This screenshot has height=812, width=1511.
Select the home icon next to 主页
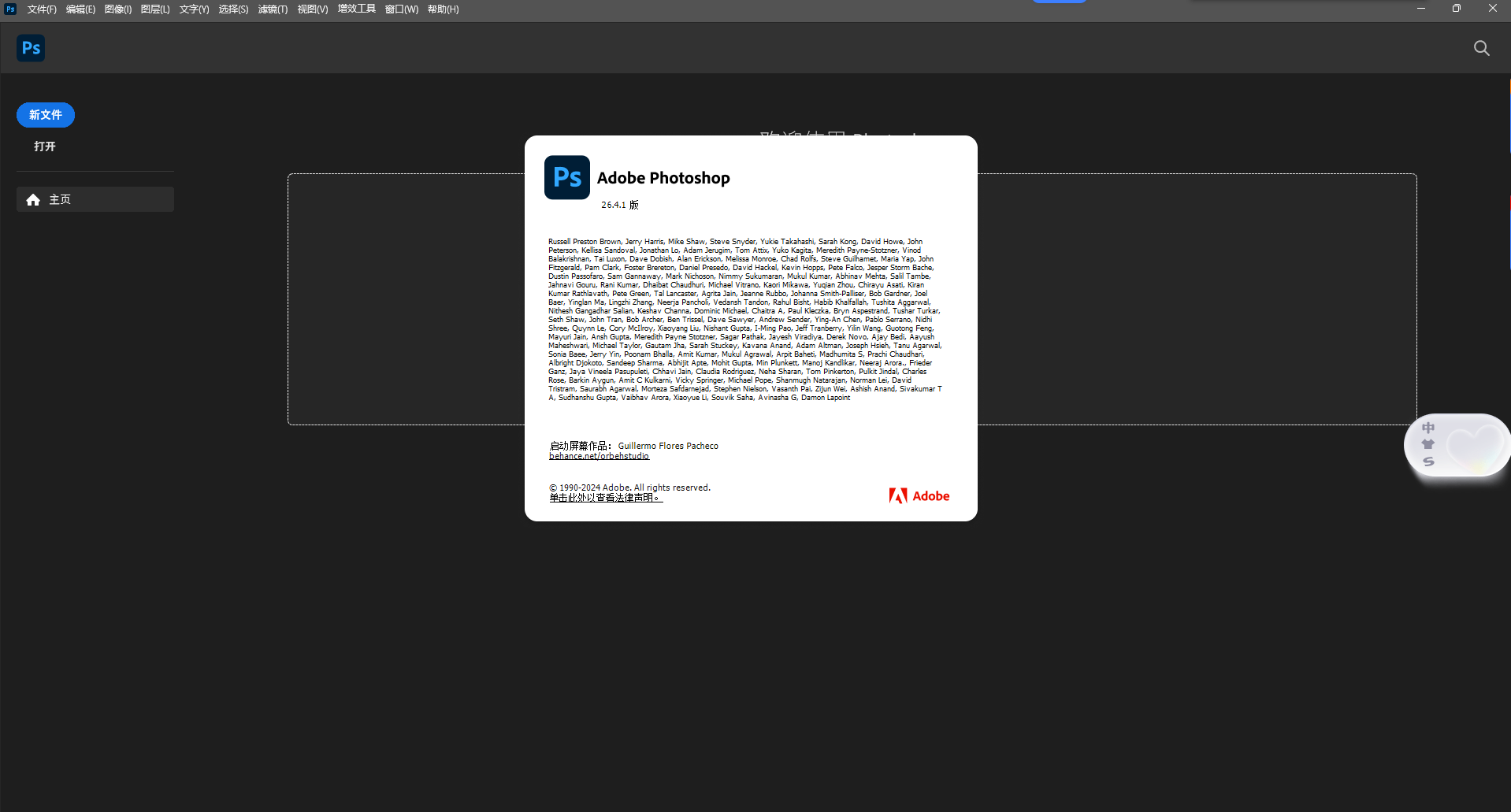pos(33,199)
